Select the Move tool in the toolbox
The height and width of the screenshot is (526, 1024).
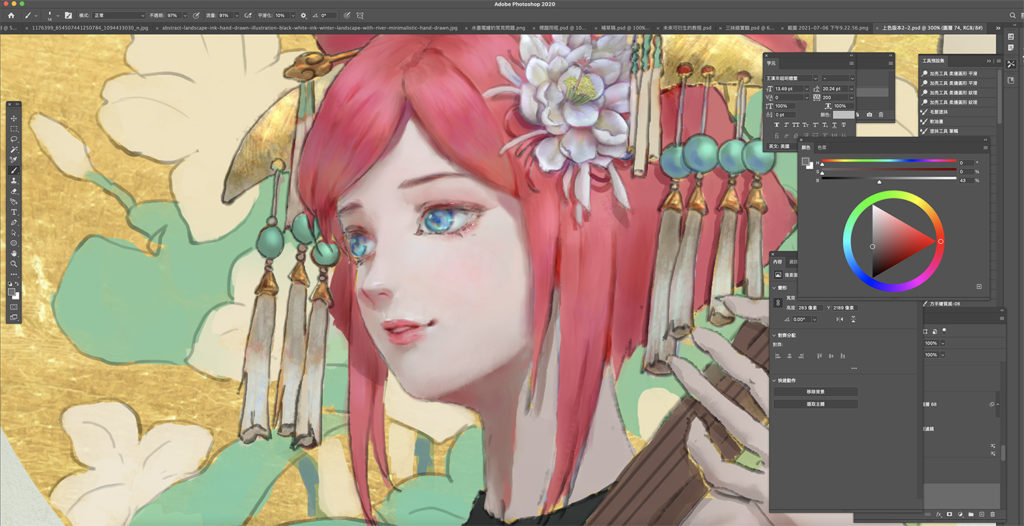coord(13,118)
